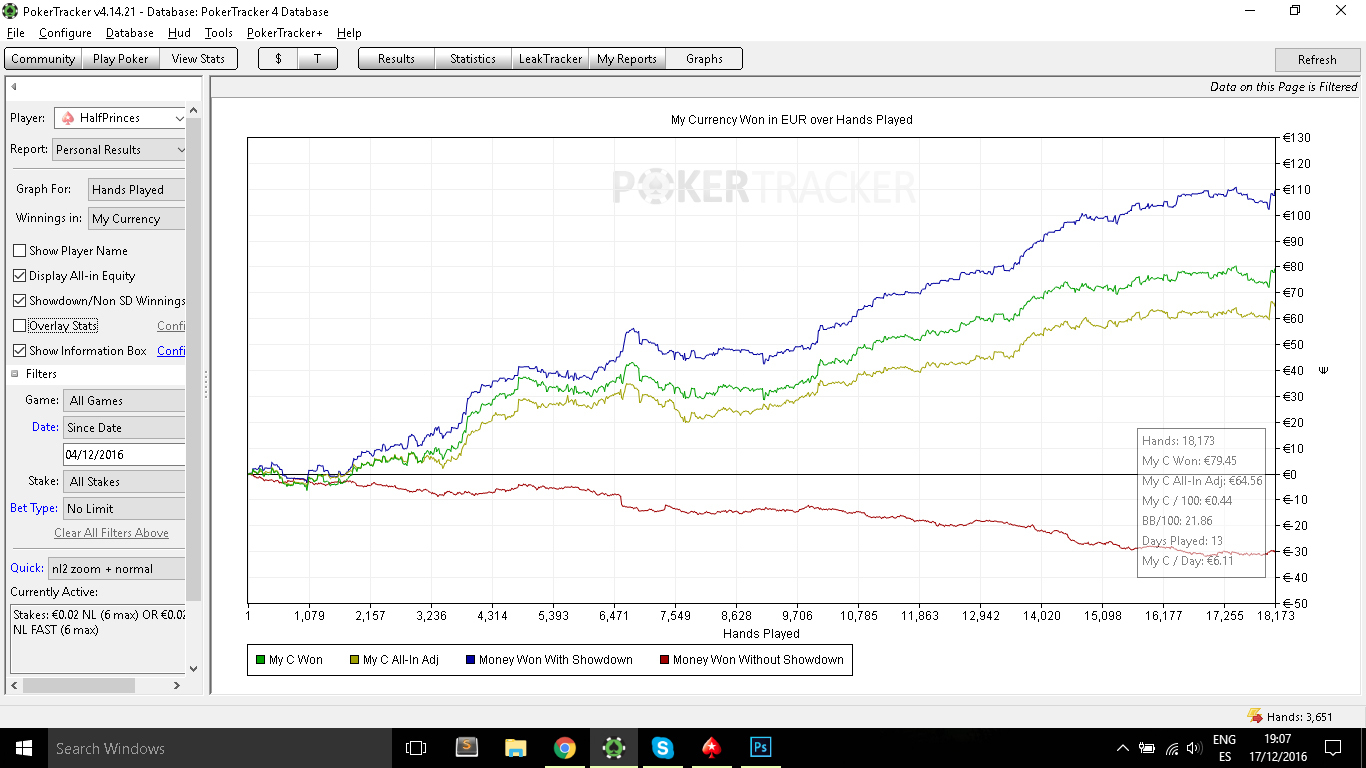Open the Statistics tab
Screen dimensions: 1366x768
[x=473, y=59]
